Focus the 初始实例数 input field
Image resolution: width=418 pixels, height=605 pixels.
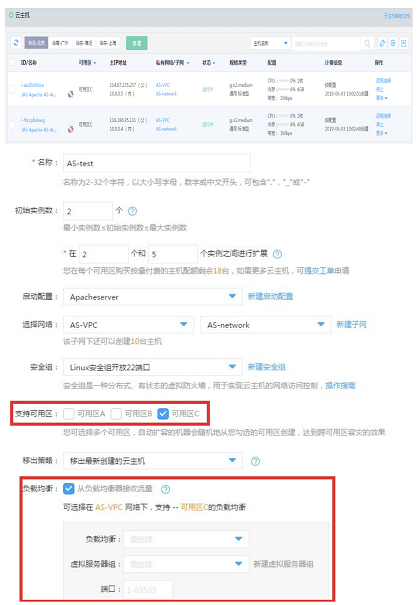click(88, 211)
